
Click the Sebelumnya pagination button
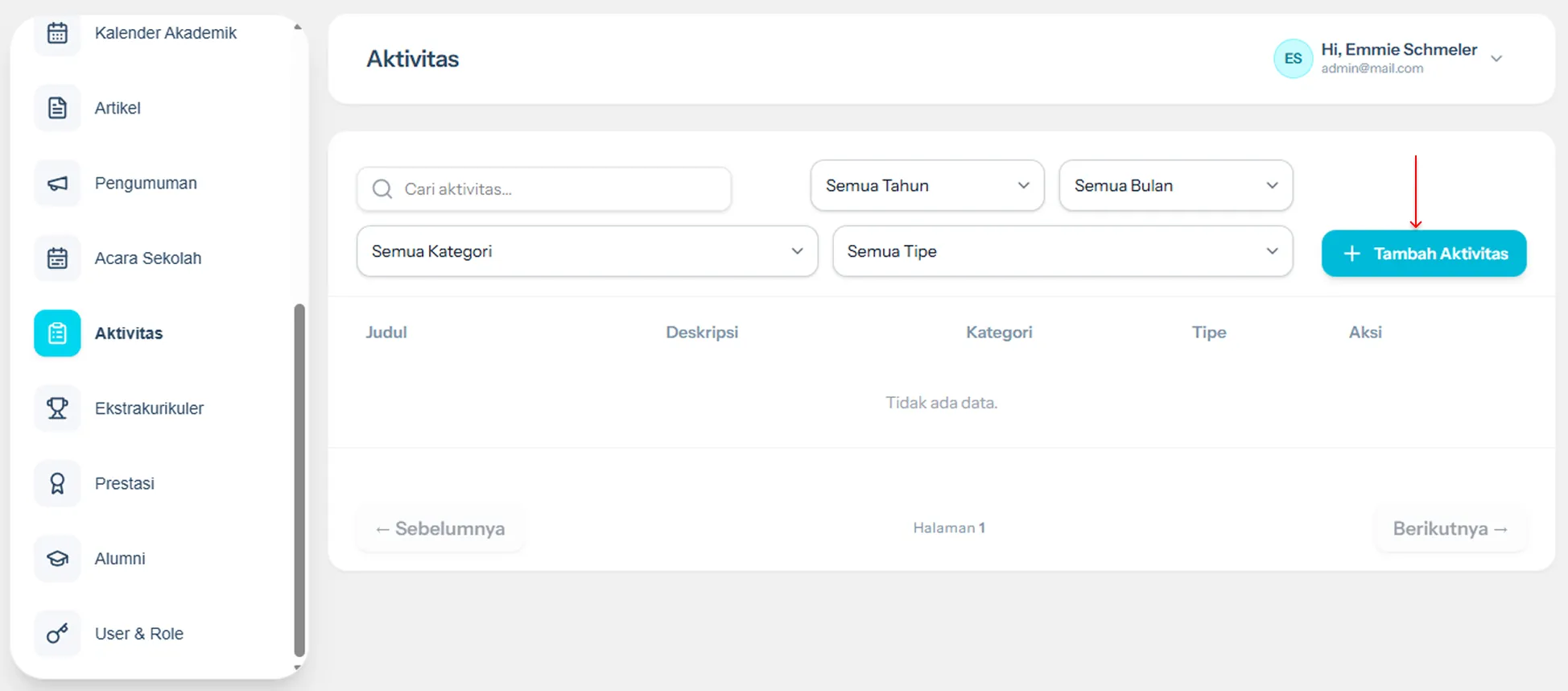(440, 529)
